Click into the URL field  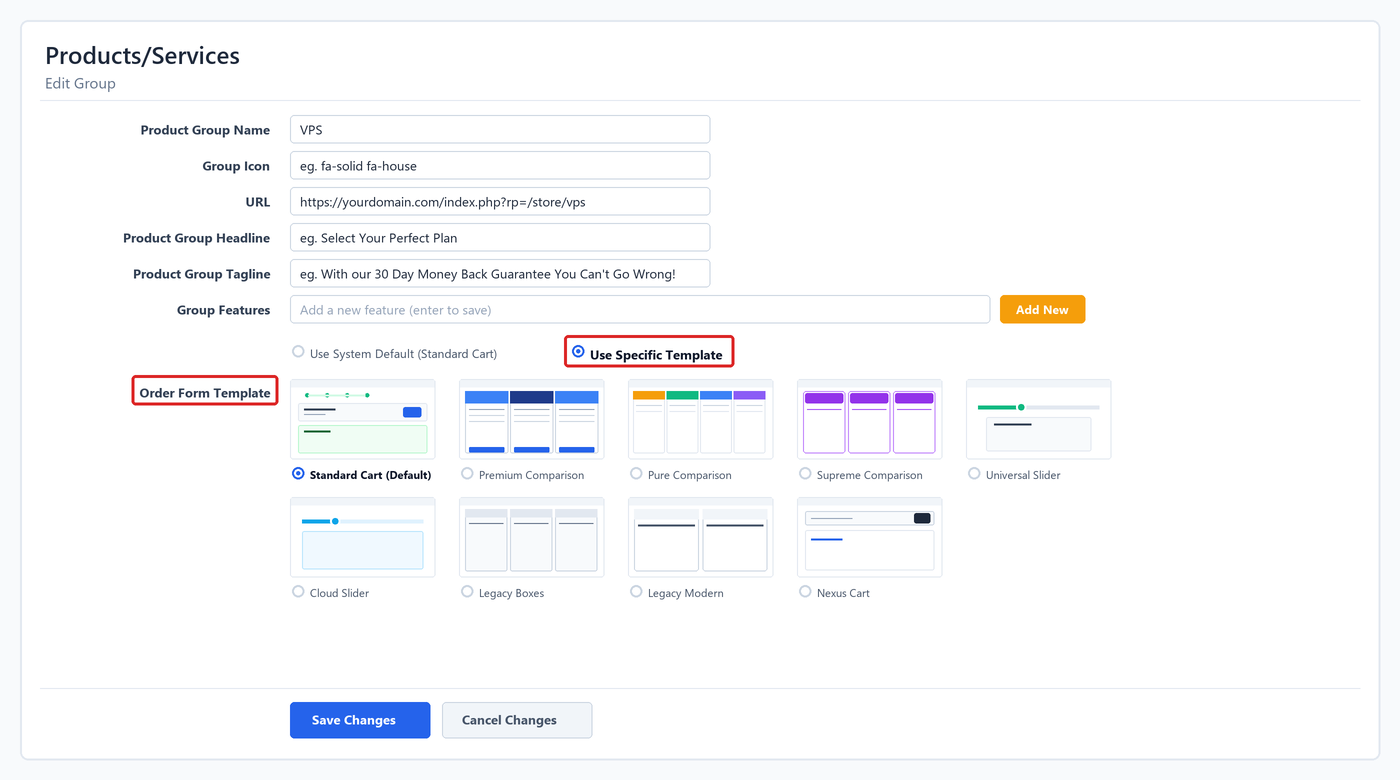coord(500,202)
